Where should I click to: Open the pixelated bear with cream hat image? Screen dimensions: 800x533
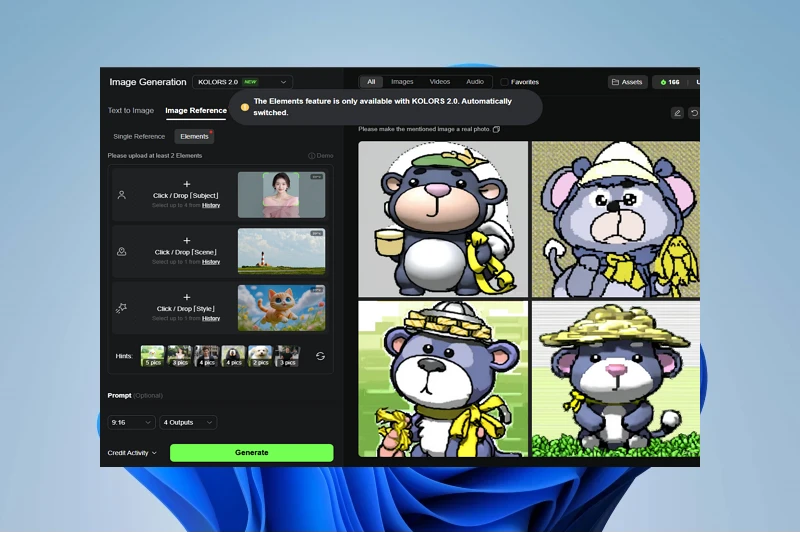pos(616,219)
